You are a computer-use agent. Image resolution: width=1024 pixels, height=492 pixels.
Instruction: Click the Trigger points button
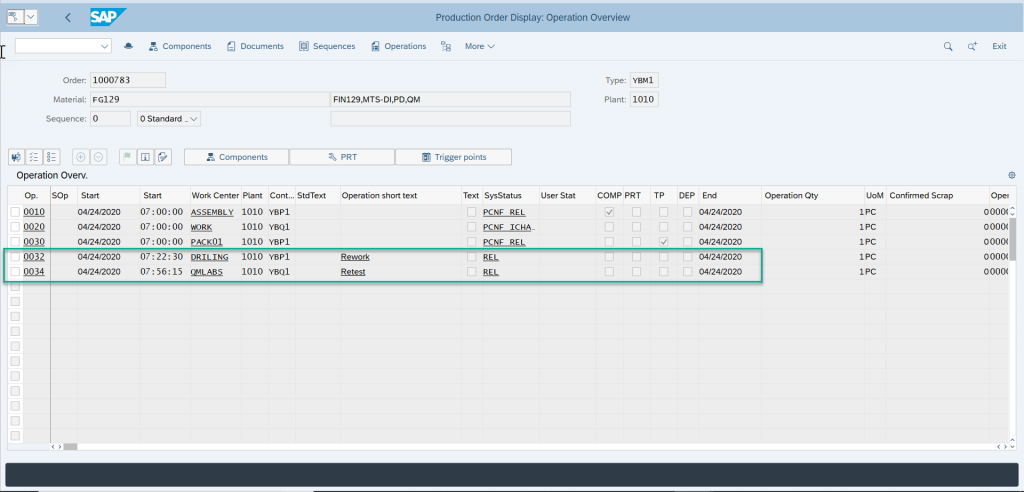coord(454,157)
